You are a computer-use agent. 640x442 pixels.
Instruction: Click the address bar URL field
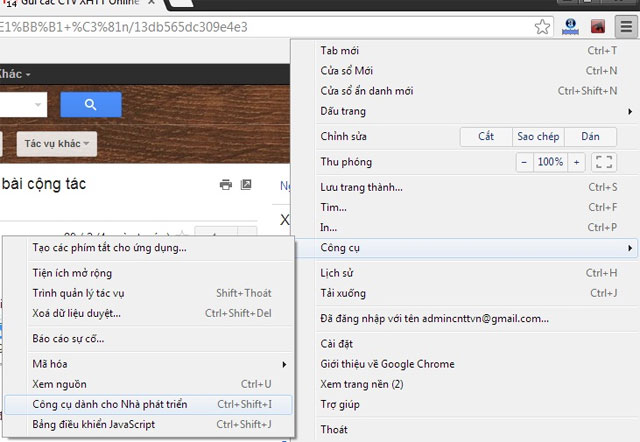tap(265, 27)
